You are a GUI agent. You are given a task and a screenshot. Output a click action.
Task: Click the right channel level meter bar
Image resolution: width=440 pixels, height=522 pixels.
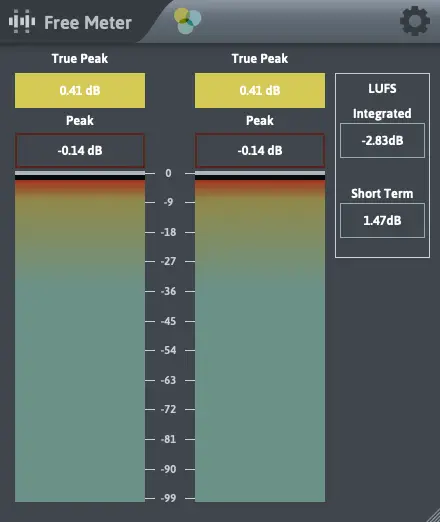click(x=260, y=341)
